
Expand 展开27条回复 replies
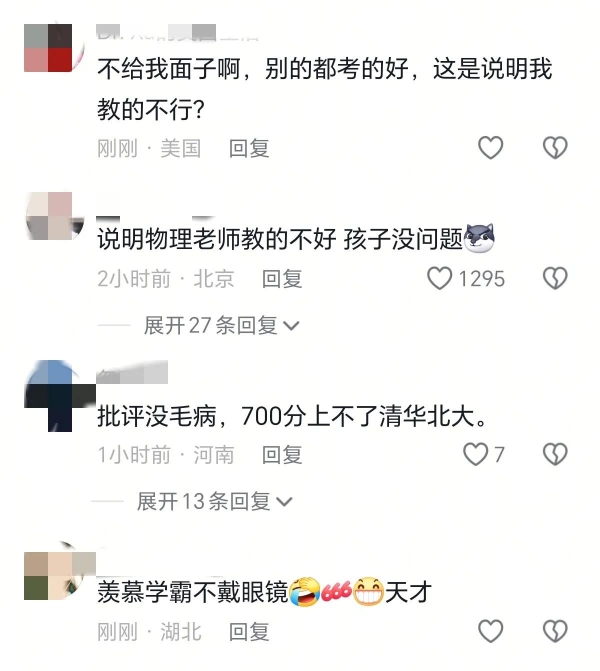pyautogui.click(x=221, y=326)
